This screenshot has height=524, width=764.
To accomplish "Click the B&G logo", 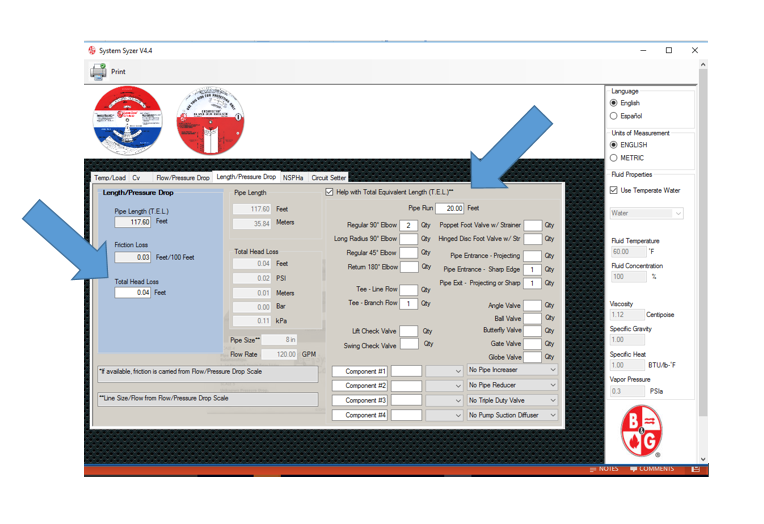I will pyautogui.click(x=641, y=431).
